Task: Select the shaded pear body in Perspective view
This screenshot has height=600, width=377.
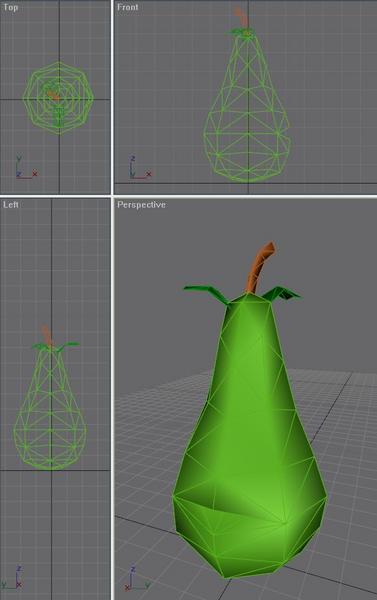Action: click(x=250, y=436)
